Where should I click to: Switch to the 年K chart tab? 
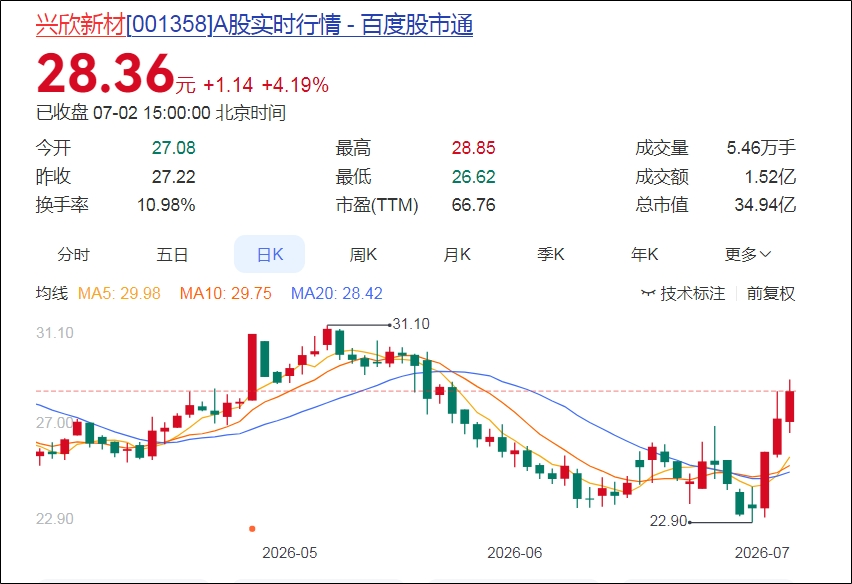coord(644,254)
